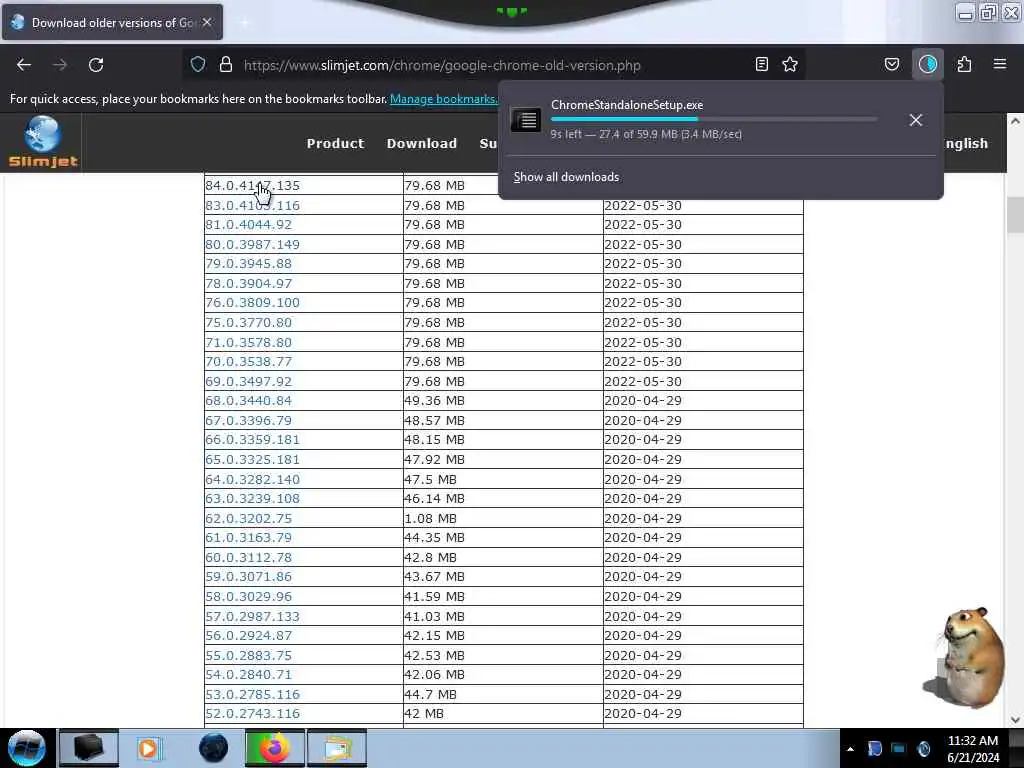Close the download tab with X
This screenshot has height=768, width=1024.
(x=207, y=22)
